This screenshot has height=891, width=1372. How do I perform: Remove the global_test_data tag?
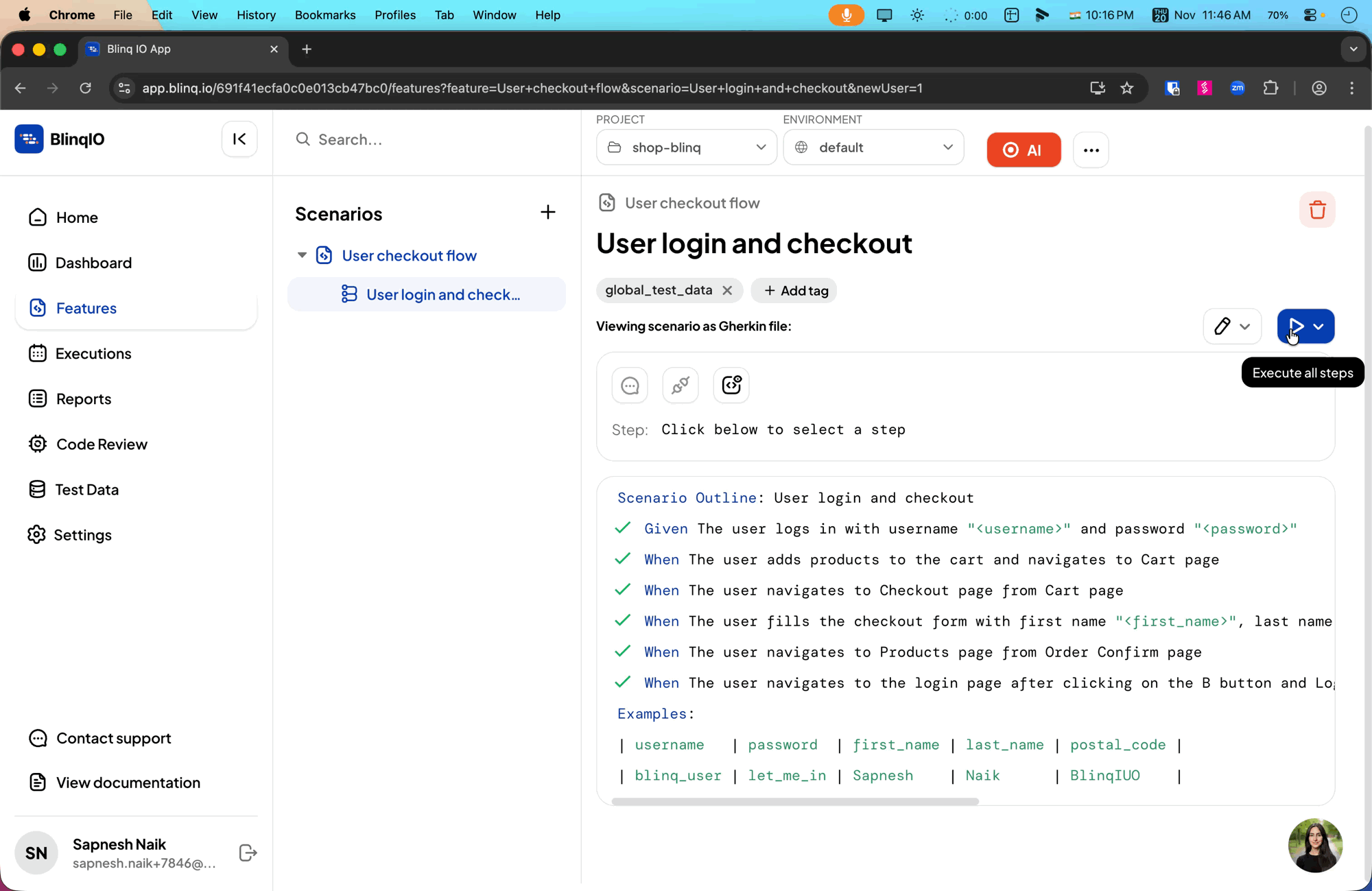click(727, 290)
